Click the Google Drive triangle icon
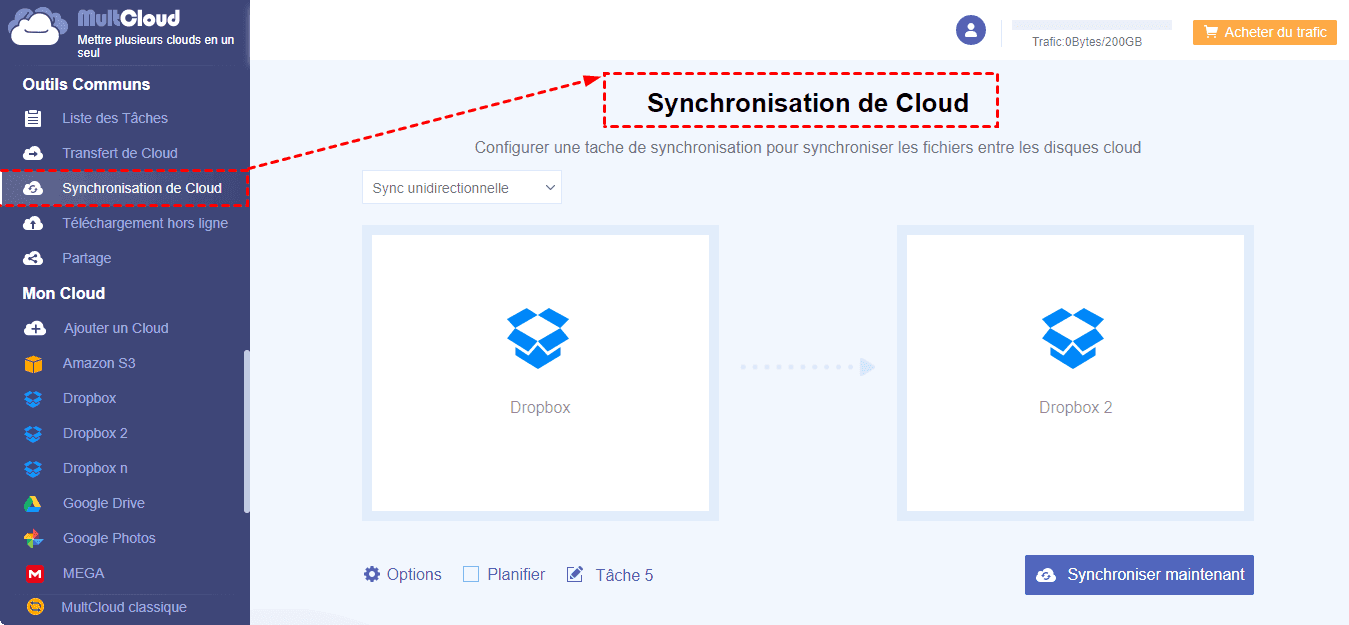 coord(34,503)
